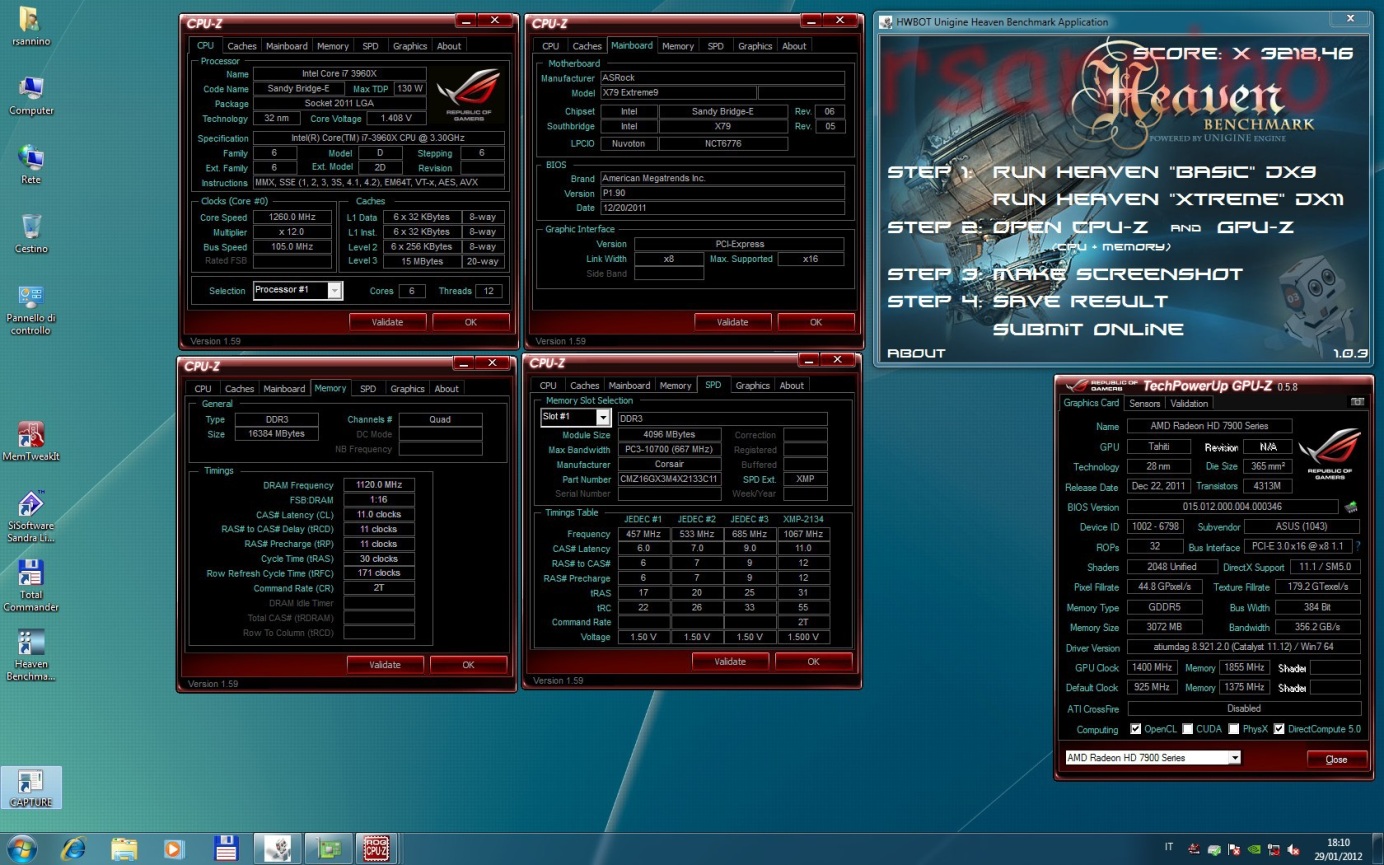Click ABOUT in the Heaven app
This screenshot has width=1384, height=865.
point(915,353)
